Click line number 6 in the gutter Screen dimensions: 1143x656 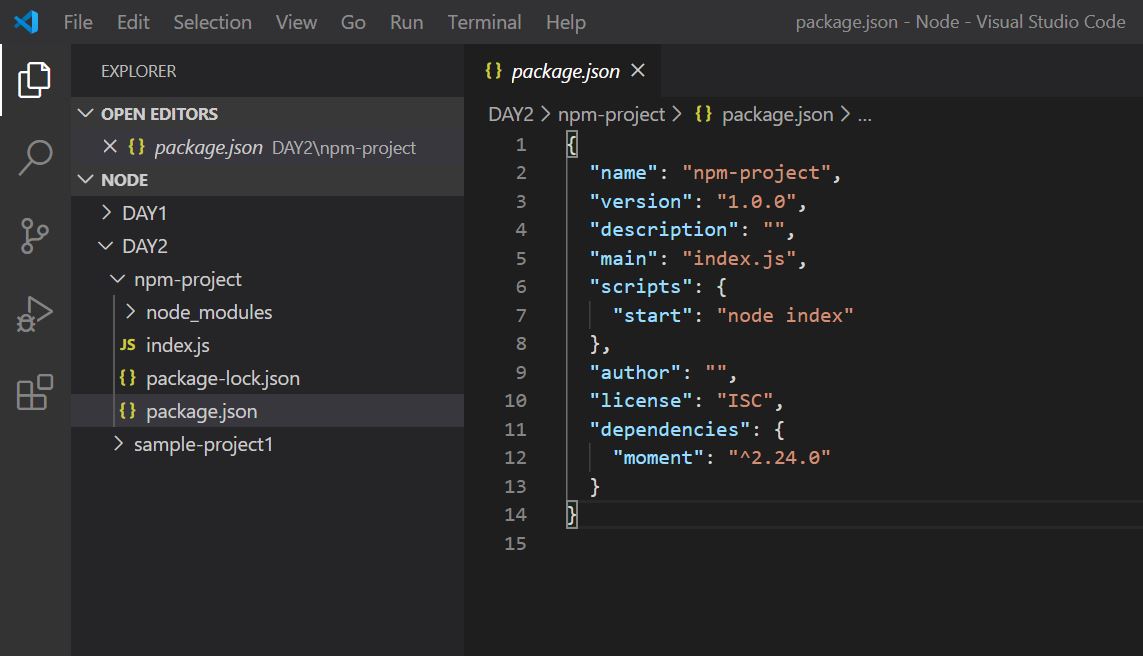pos(520,286)
